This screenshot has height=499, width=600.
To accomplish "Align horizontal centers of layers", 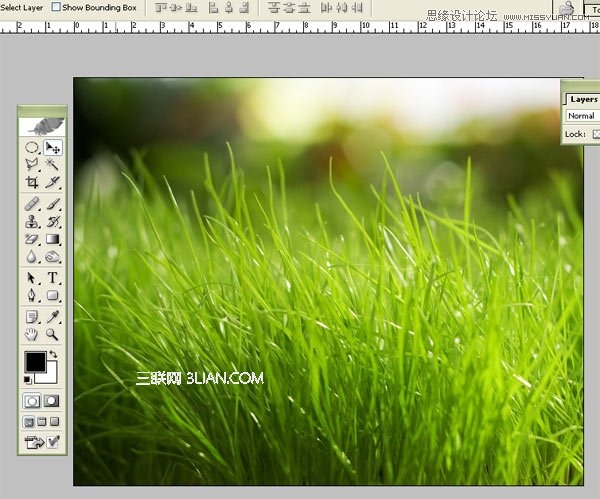I will [x=229, y=7].
